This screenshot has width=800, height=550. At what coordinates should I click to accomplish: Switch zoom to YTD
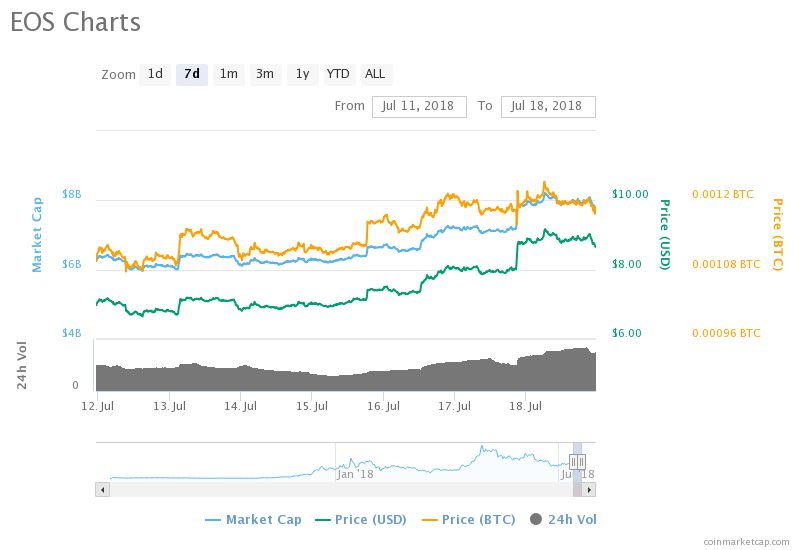(x=338, y=74)
